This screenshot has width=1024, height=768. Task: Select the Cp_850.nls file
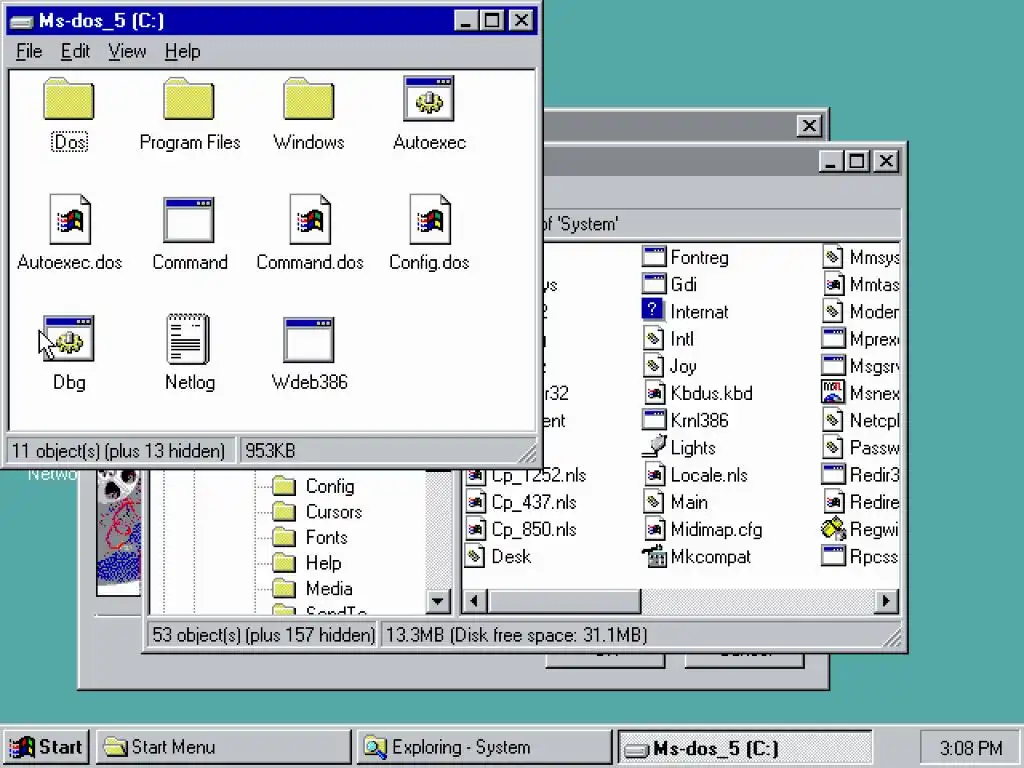(521, 529)
